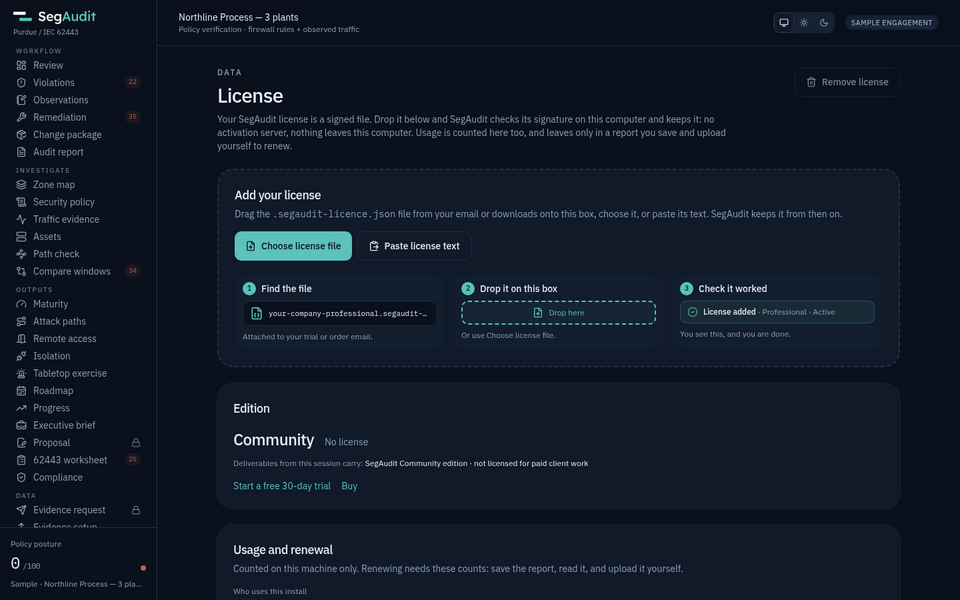
Task: Click the SAMPLE ENGAGEMENT badge
Action: point(891,23)
